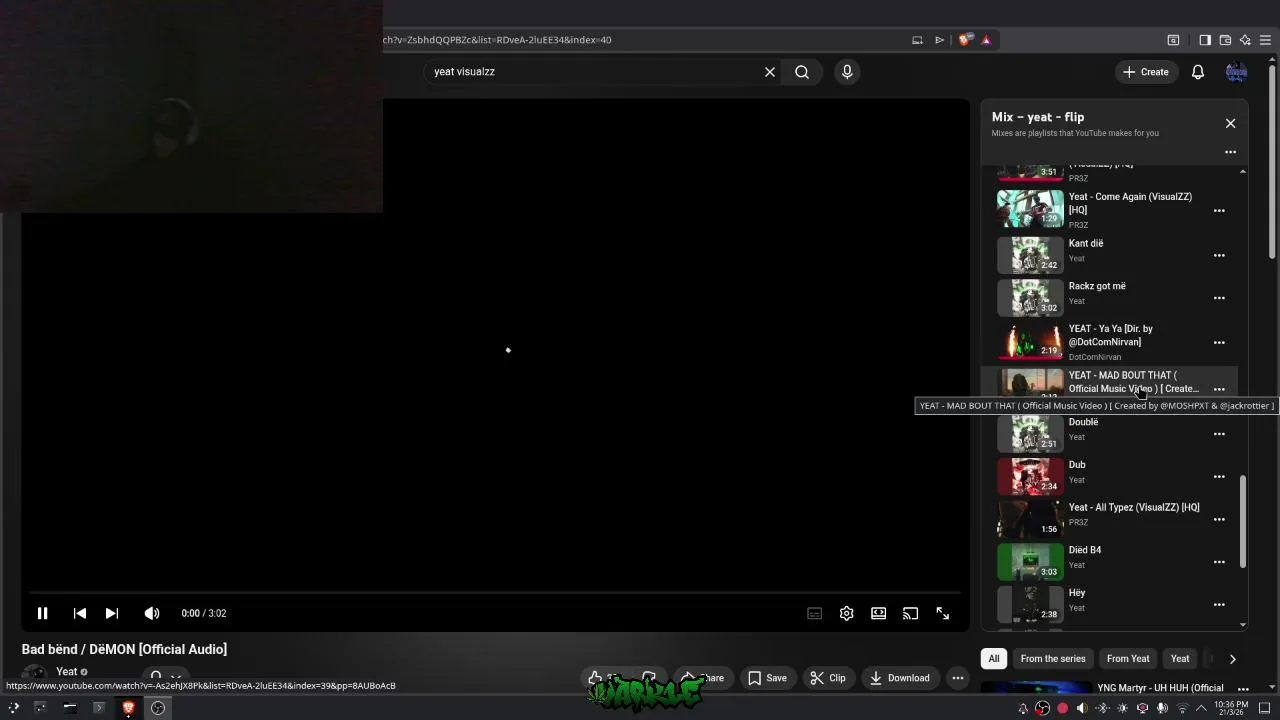This screenshot has height=720, width=1280.
Task: Play Yeat - Come Again (VisualZZ) thumbnail
Action: tap(1030, 209)
